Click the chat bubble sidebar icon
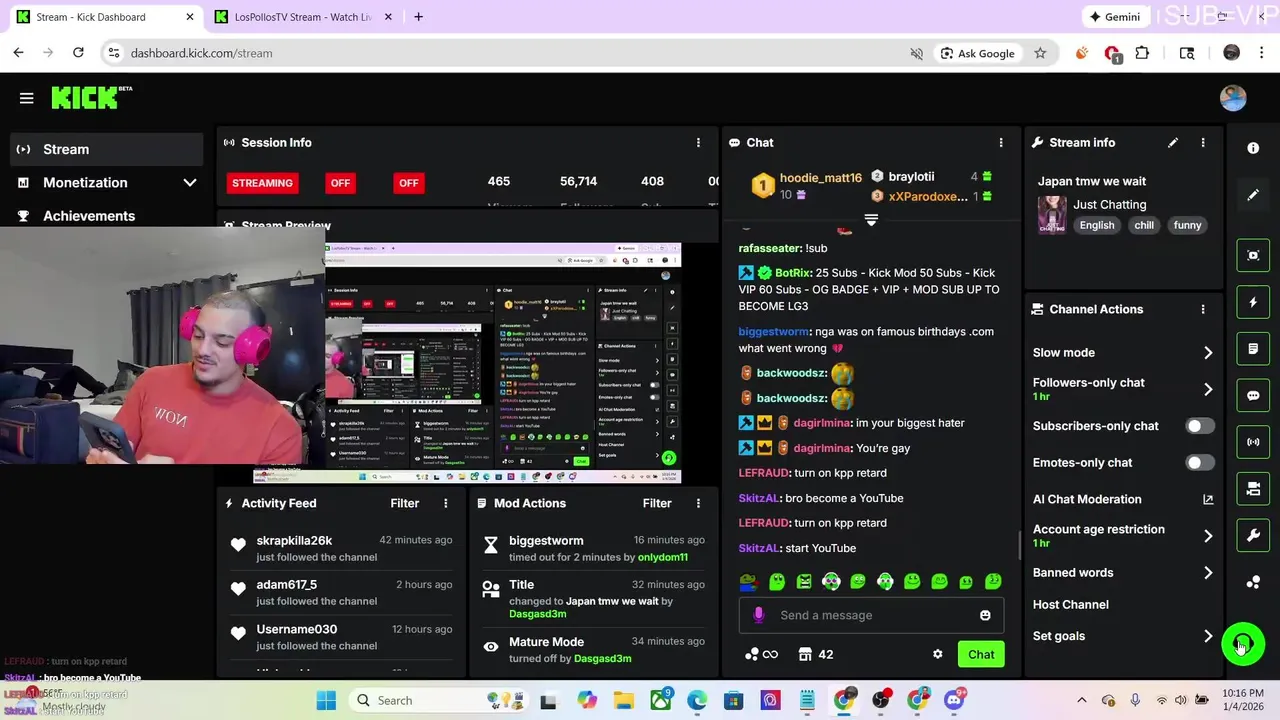 click(1253, 395)
